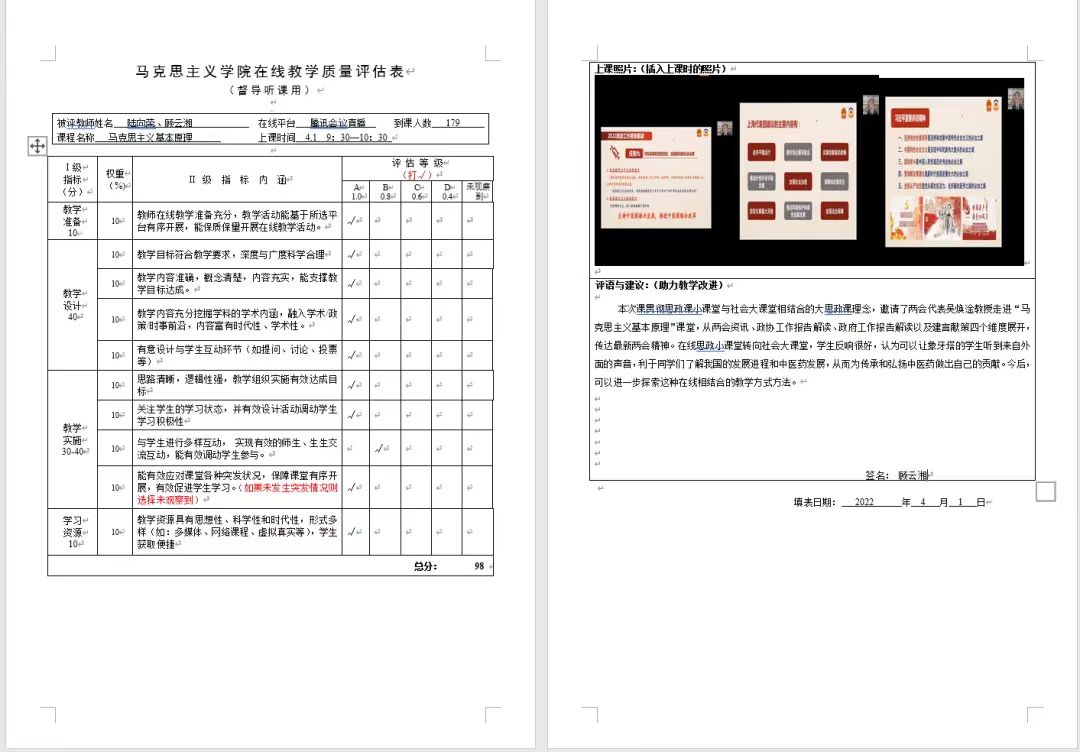Click the Ⅱ级指标内涵 header cell
The image size is (1080, 752).
237,180
